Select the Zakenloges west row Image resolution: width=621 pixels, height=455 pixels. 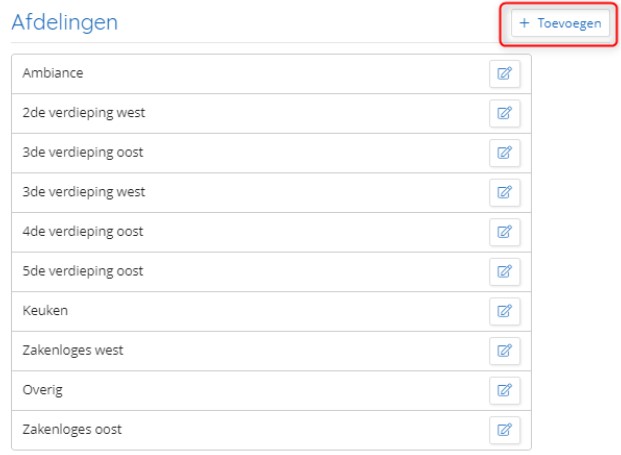(x=271, y=351)
